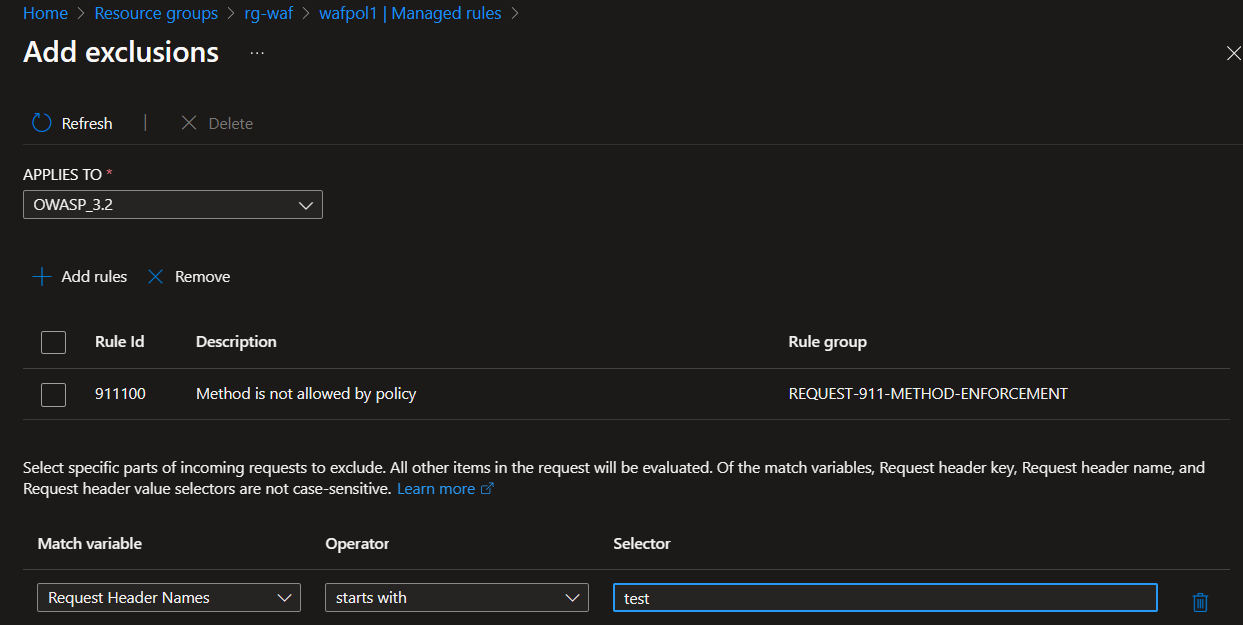Open wafpol1 | Managed rules breadcrumb

click(410, 13)
